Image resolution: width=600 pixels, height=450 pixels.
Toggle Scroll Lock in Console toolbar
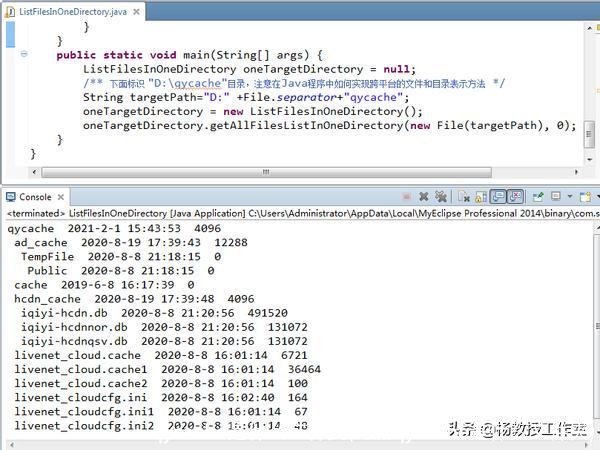(479, 197)
